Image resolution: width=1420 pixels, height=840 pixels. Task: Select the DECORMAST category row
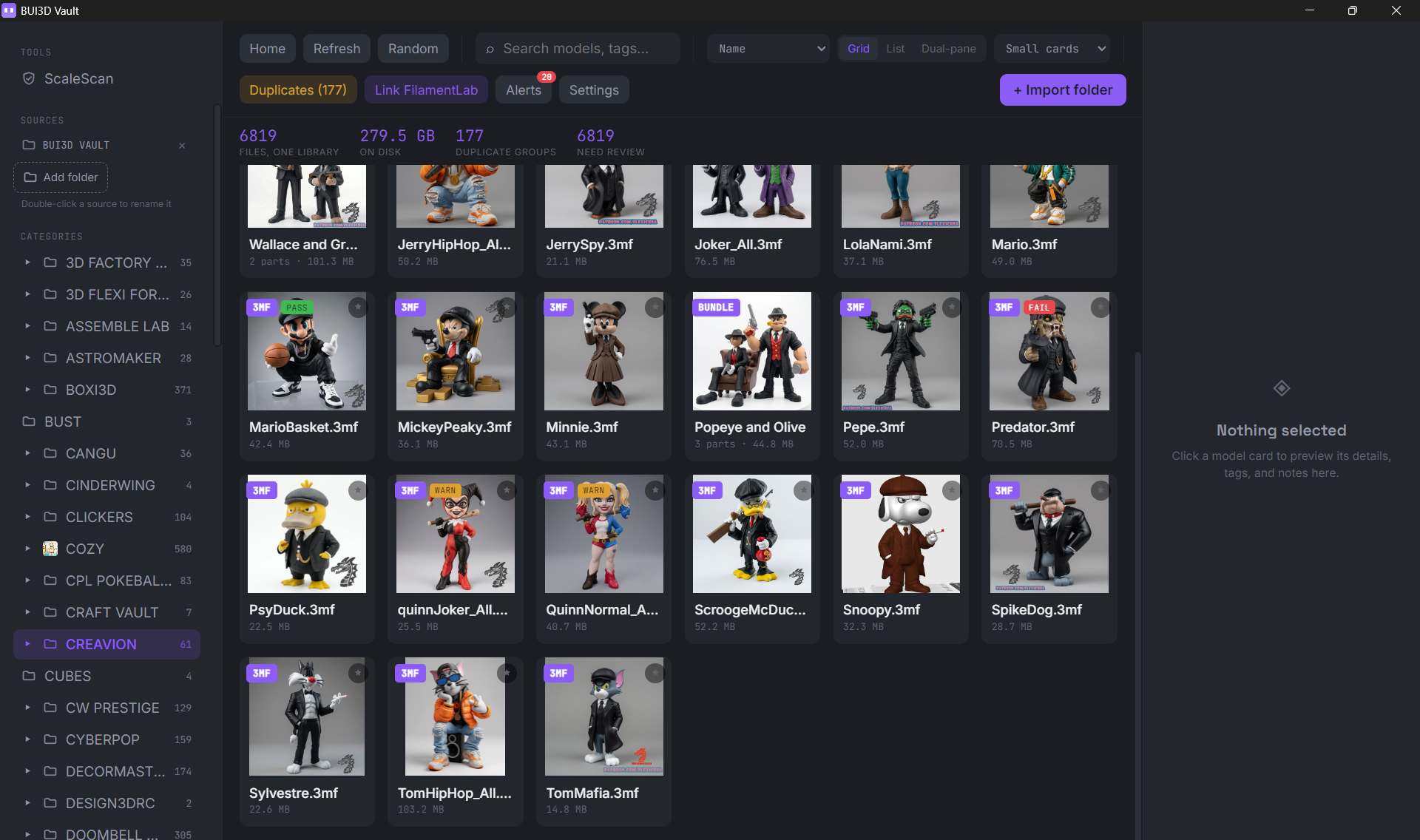[x=106, y=771]
